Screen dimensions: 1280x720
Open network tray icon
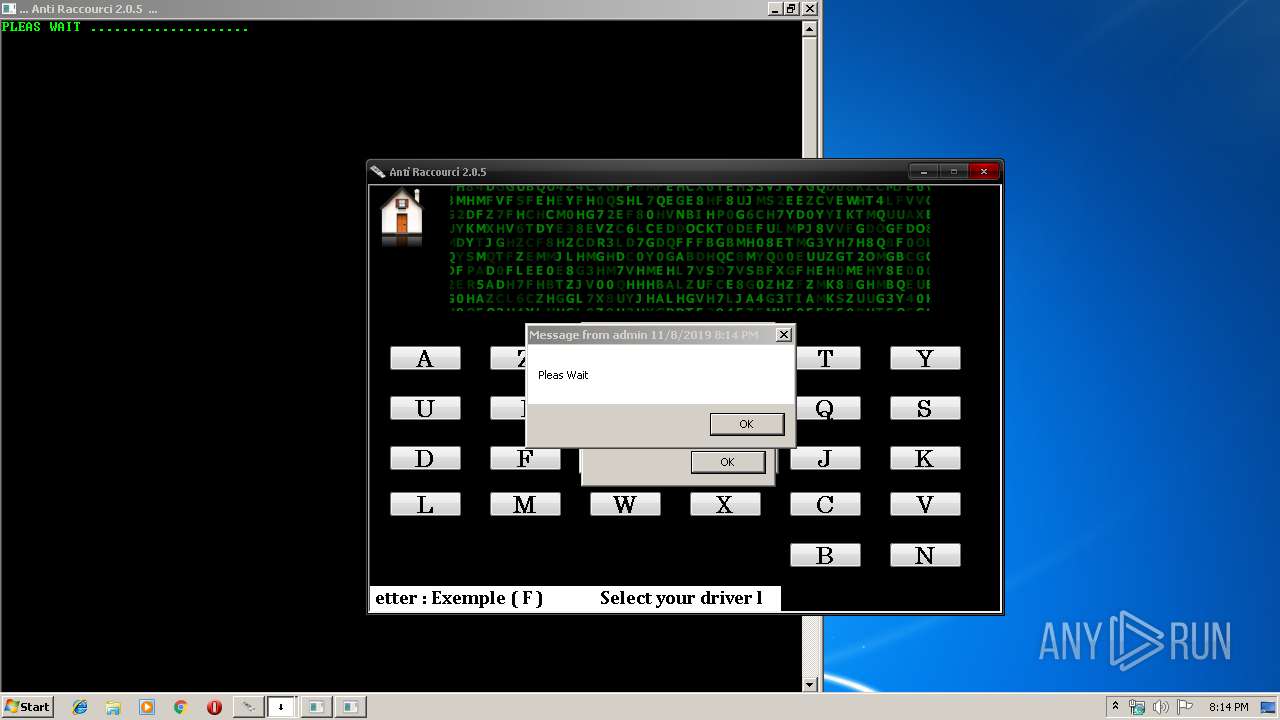pyautogui.click(x=1137, y=707)
